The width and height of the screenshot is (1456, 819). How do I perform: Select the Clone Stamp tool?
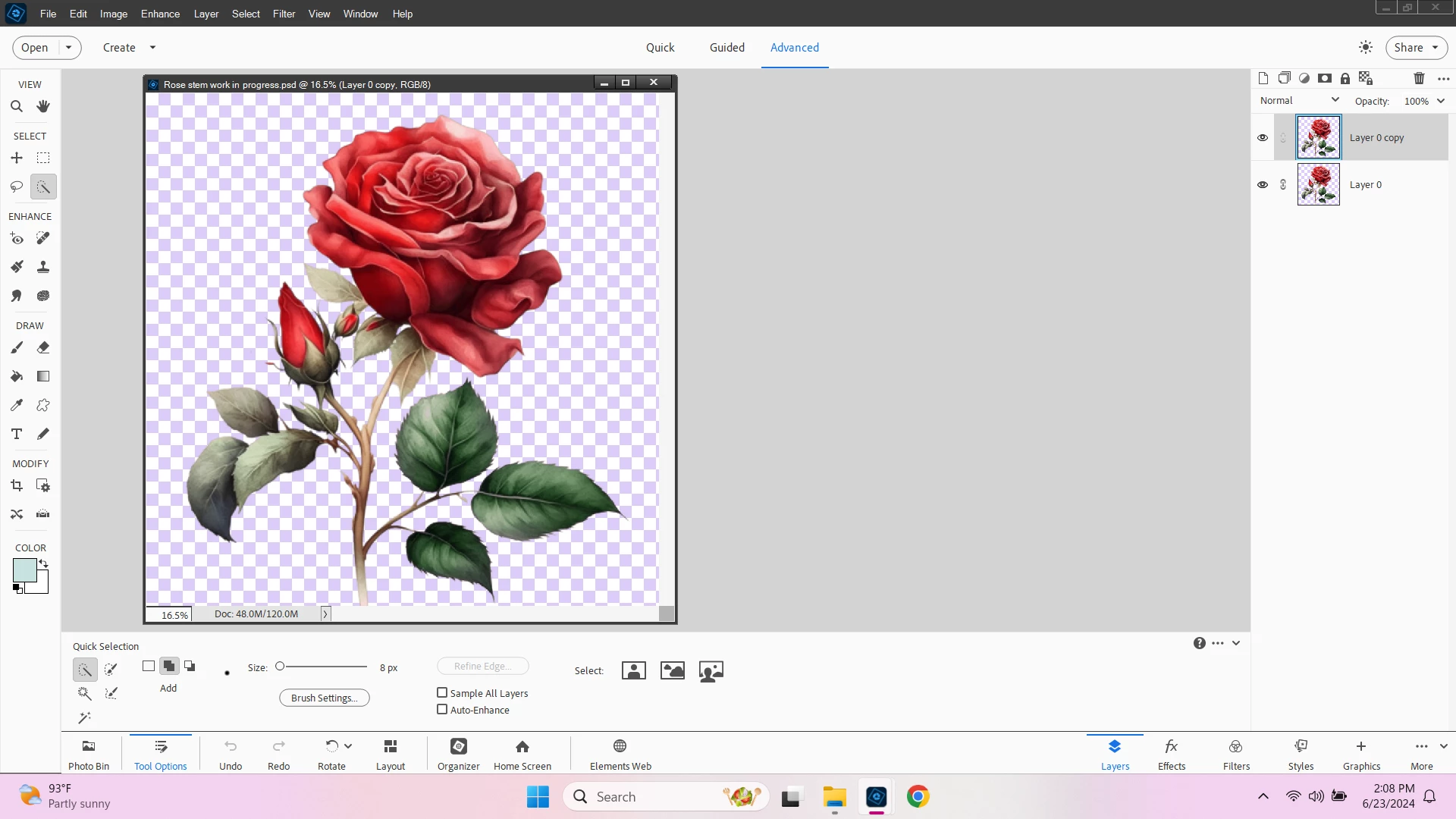coord(43,267)
